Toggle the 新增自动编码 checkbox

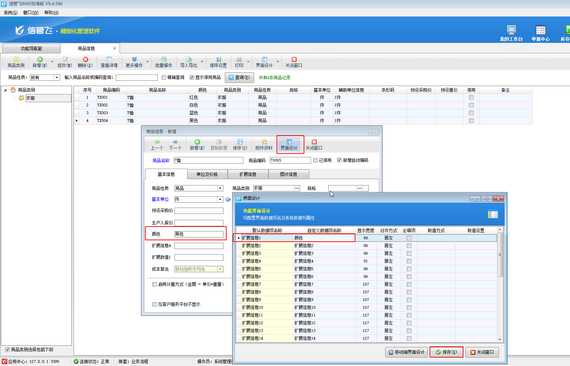coord(339,160)
